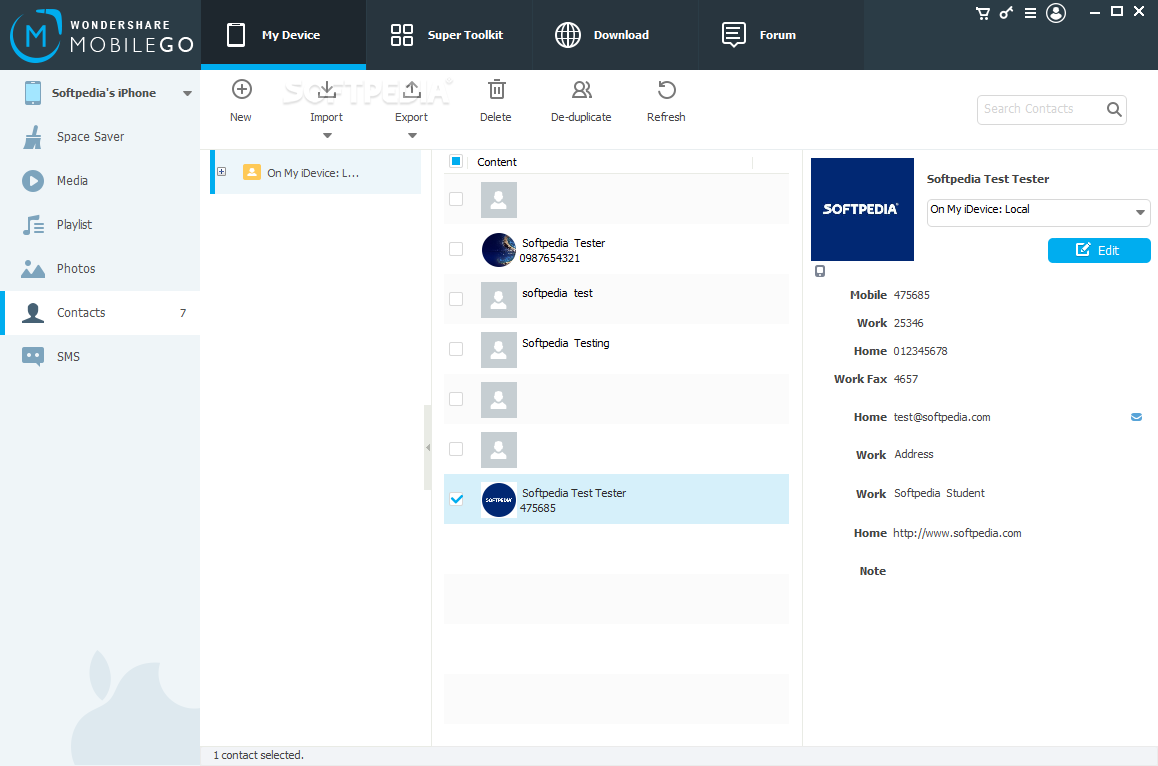Screen dimensions: 1158x766
Task: Open the http://www.softpedia.com link
Action: pos(957,533)
